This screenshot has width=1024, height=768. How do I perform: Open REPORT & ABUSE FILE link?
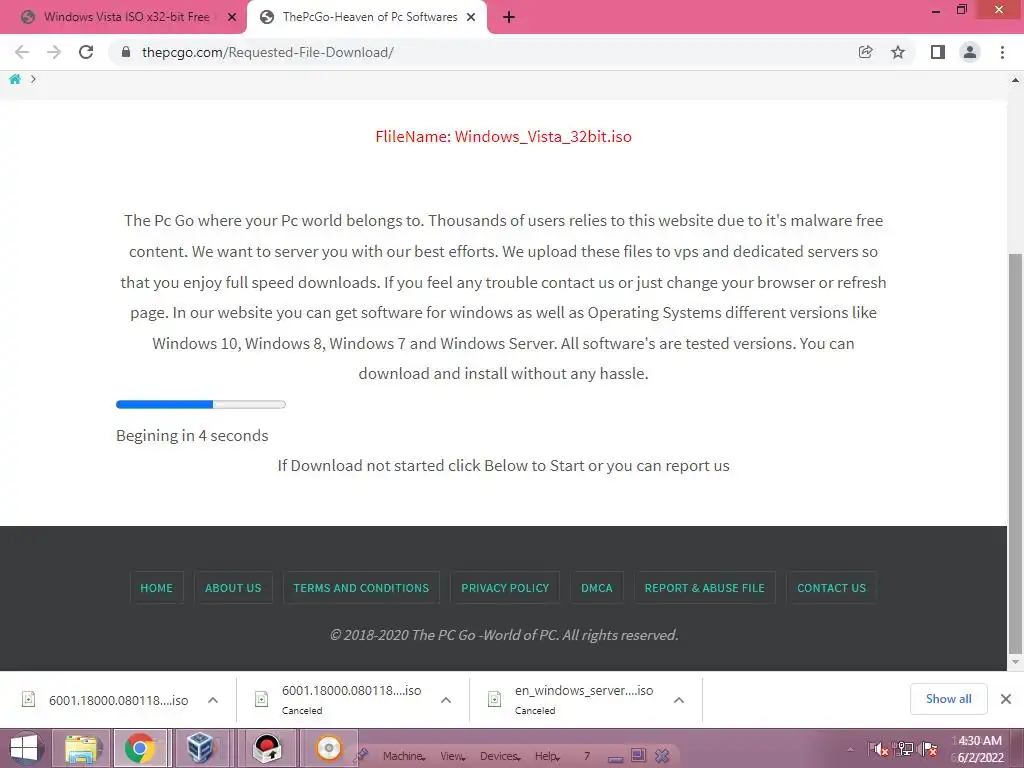tap(705, 588)
